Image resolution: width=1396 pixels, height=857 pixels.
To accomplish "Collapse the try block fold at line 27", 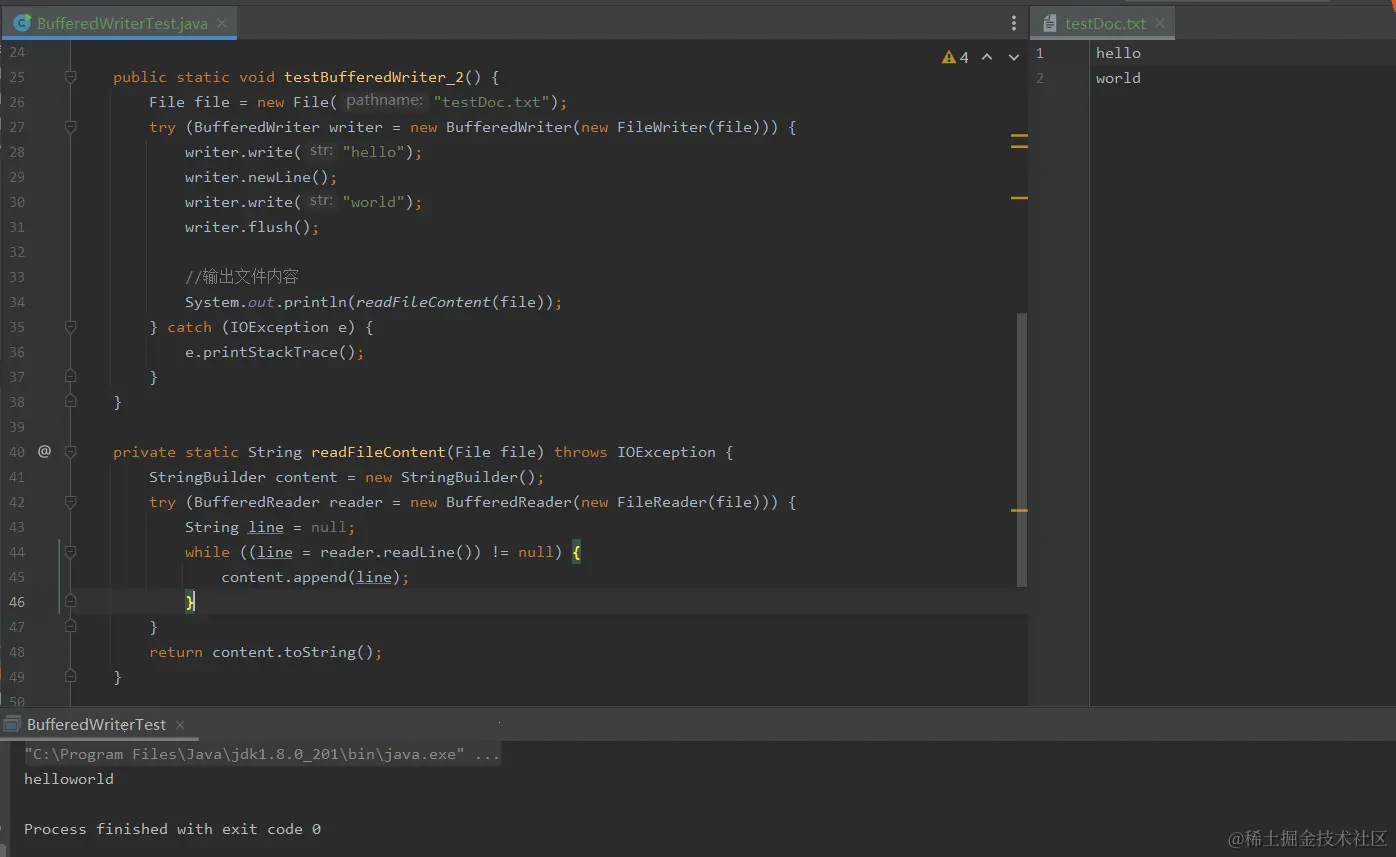I will 70,127.
